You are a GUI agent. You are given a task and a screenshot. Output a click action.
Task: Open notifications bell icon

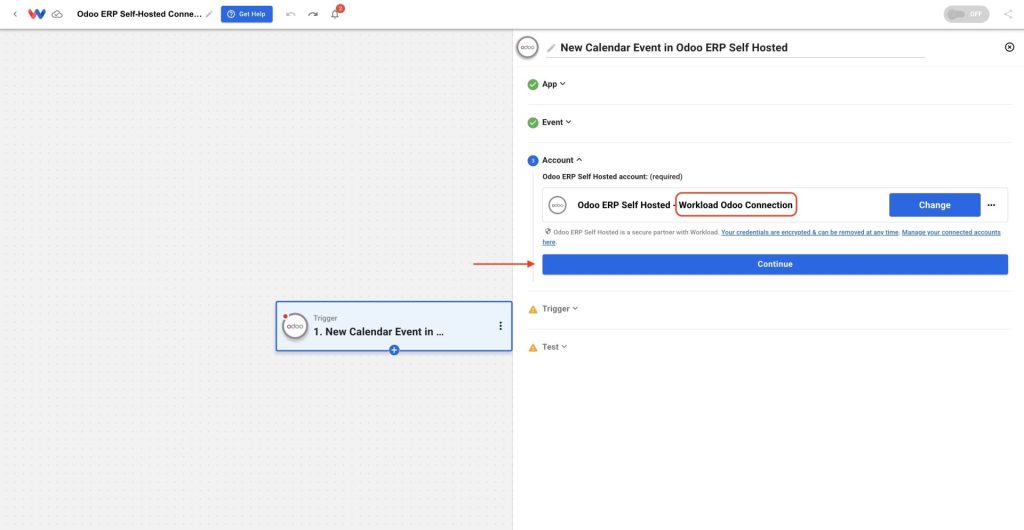pyautogui.click(x=335, y=14)
